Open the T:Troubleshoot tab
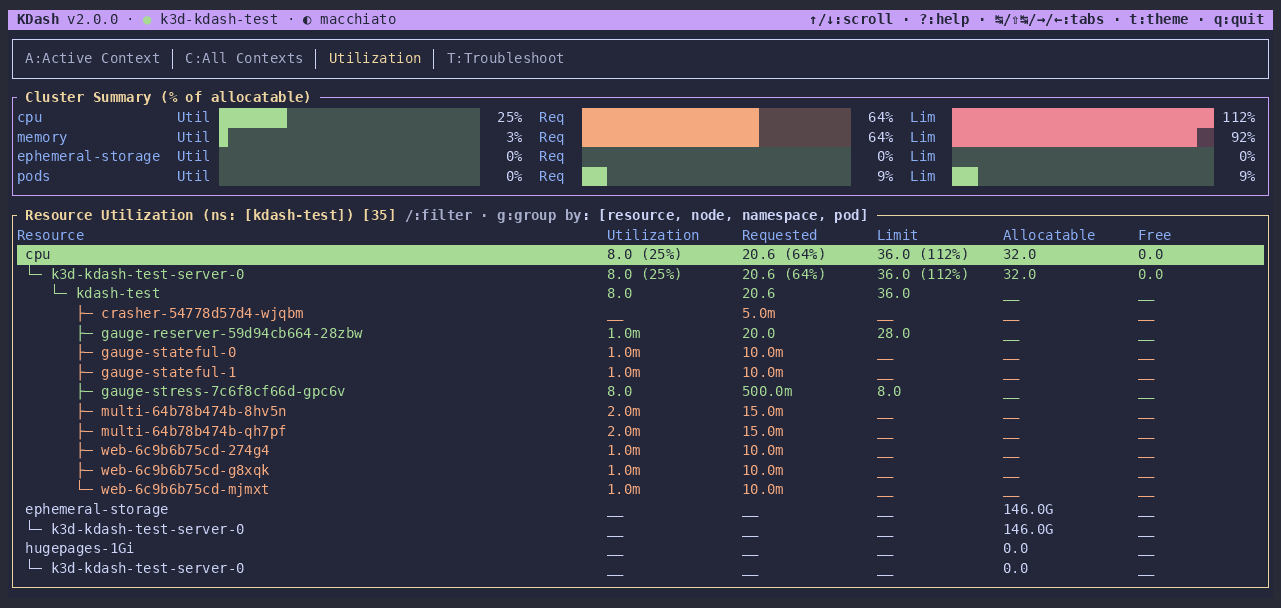This screenshot has width=1281, height=608. coord(505,58)
